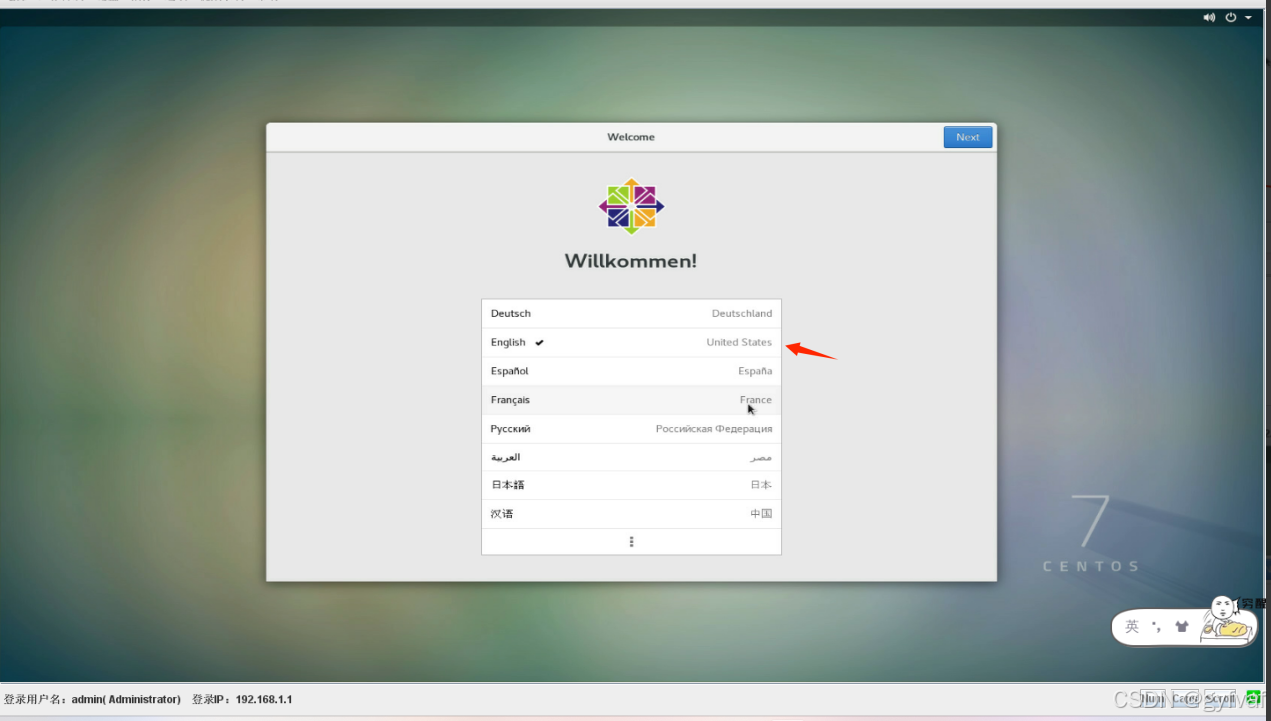Open system menu dropdown arrow in top bar

pyautogui.click(x=1249, y=18)
